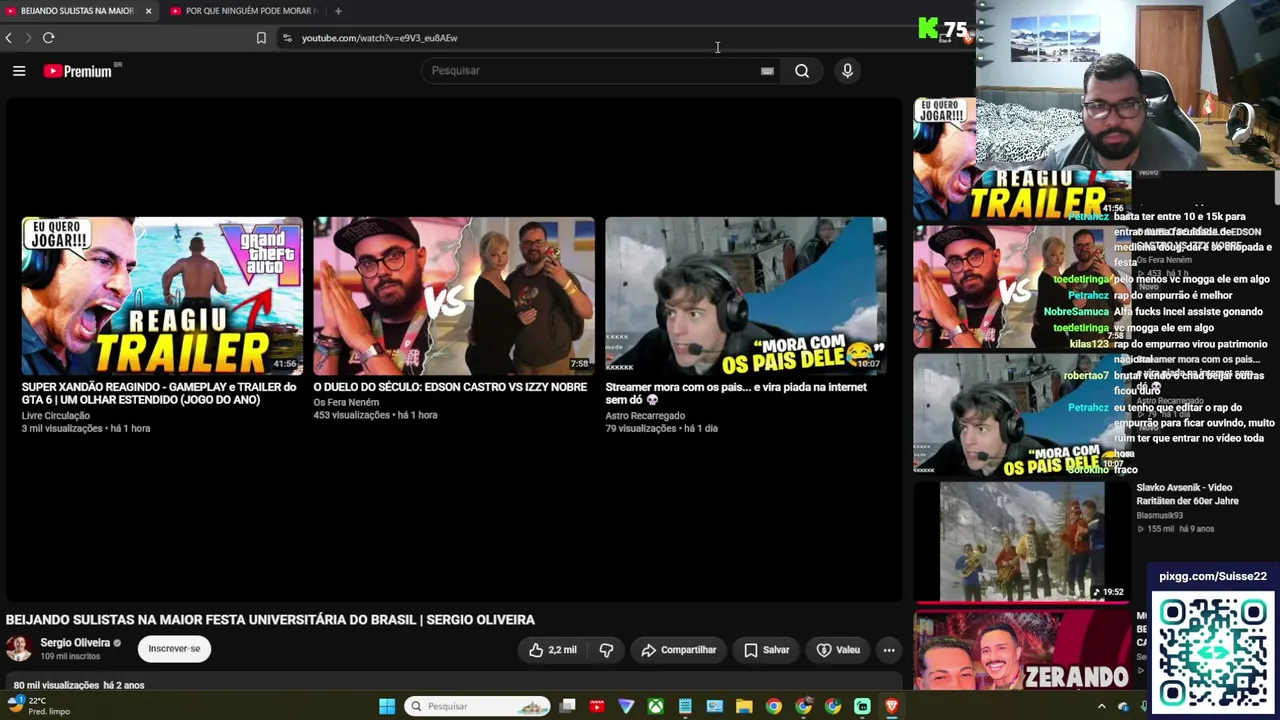Start voice search with the microphone icon

[x=847, y=71]
